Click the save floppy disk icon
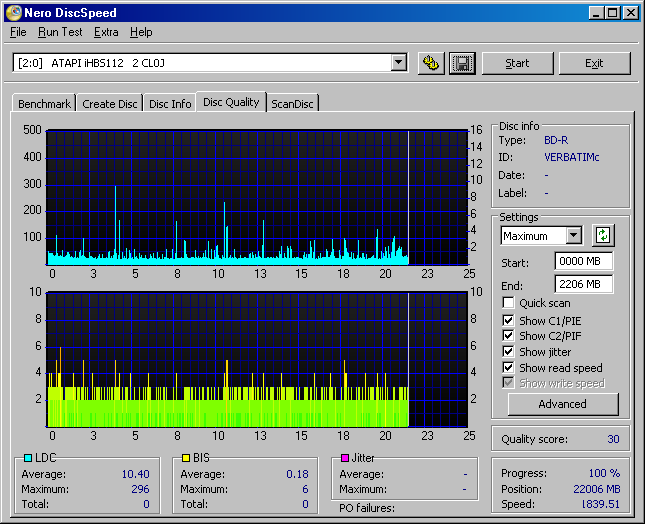The width and height of the screenshot is (645, 524). click(x=462, y=63)
